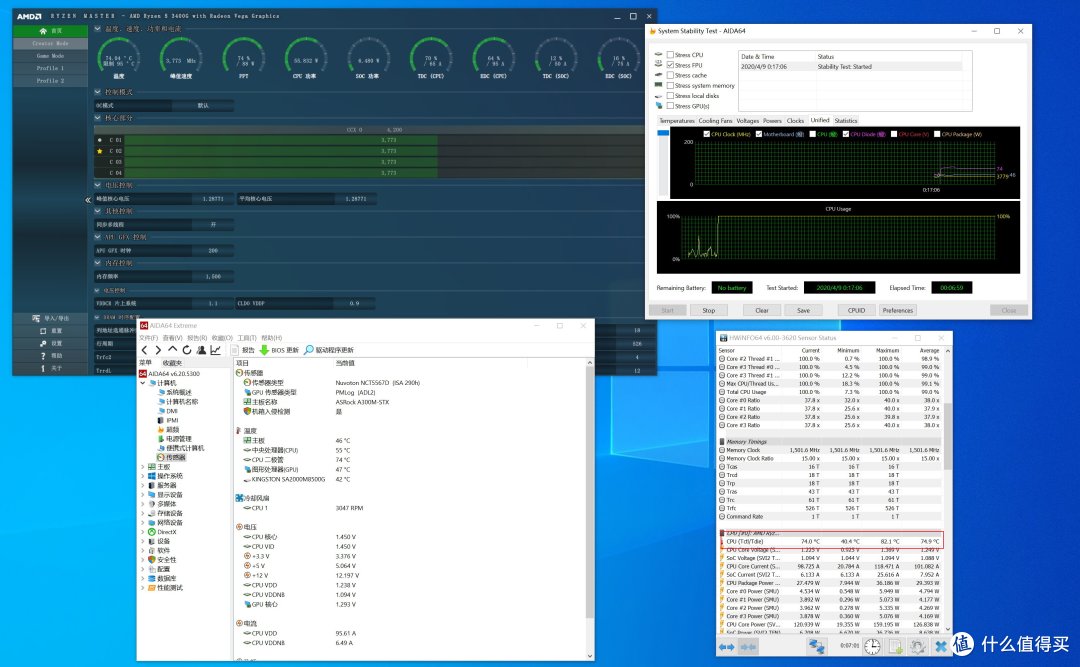This screenshot has height=667, width=1080.
Task: Click the forward arrow in AIDA64 Extreme toolbar
Action: coord(158,350)
